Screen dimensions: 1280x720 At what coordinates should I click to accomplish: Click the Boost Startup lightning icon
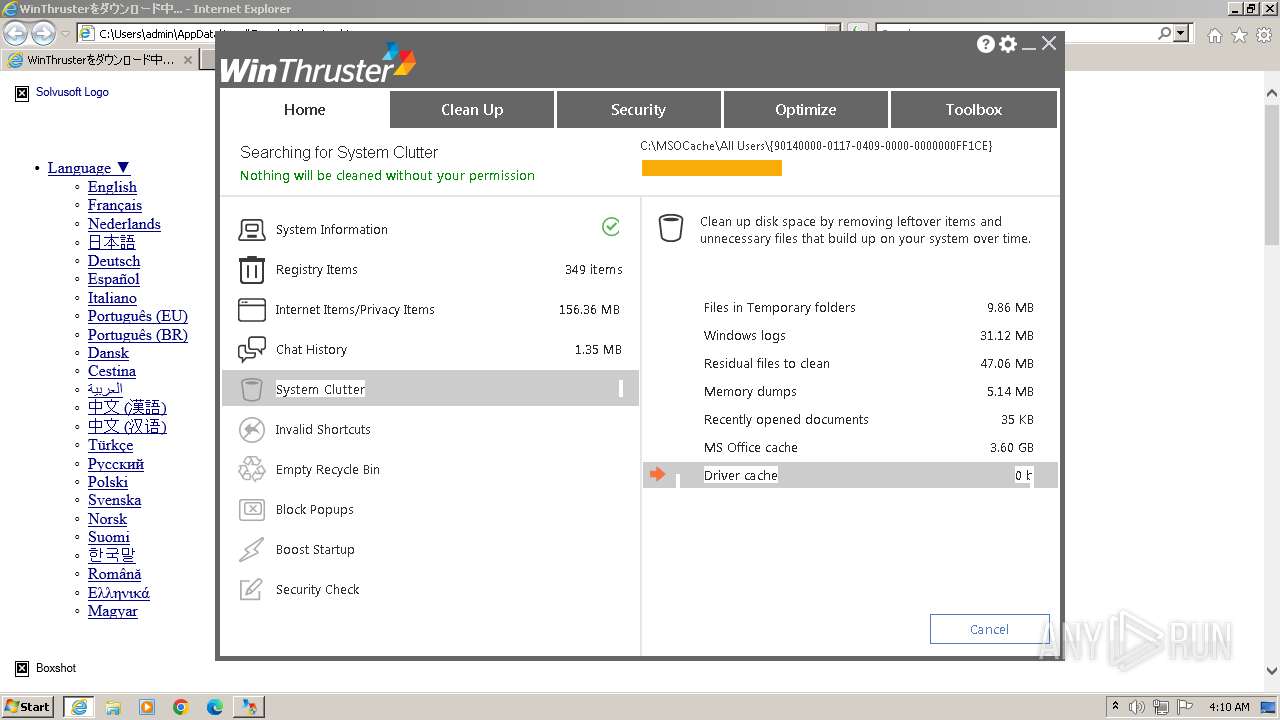click(251, 550)
